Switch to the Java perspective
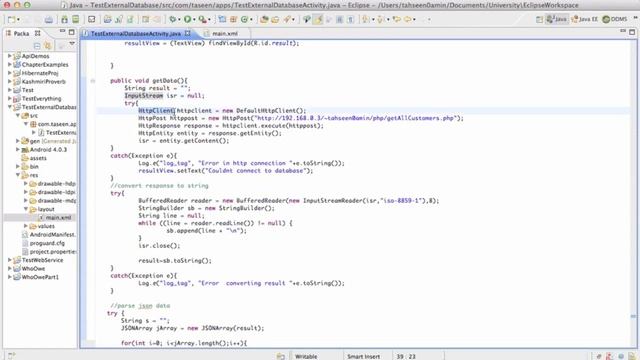This screenshot has height=360, width=640. click(557, 19)
